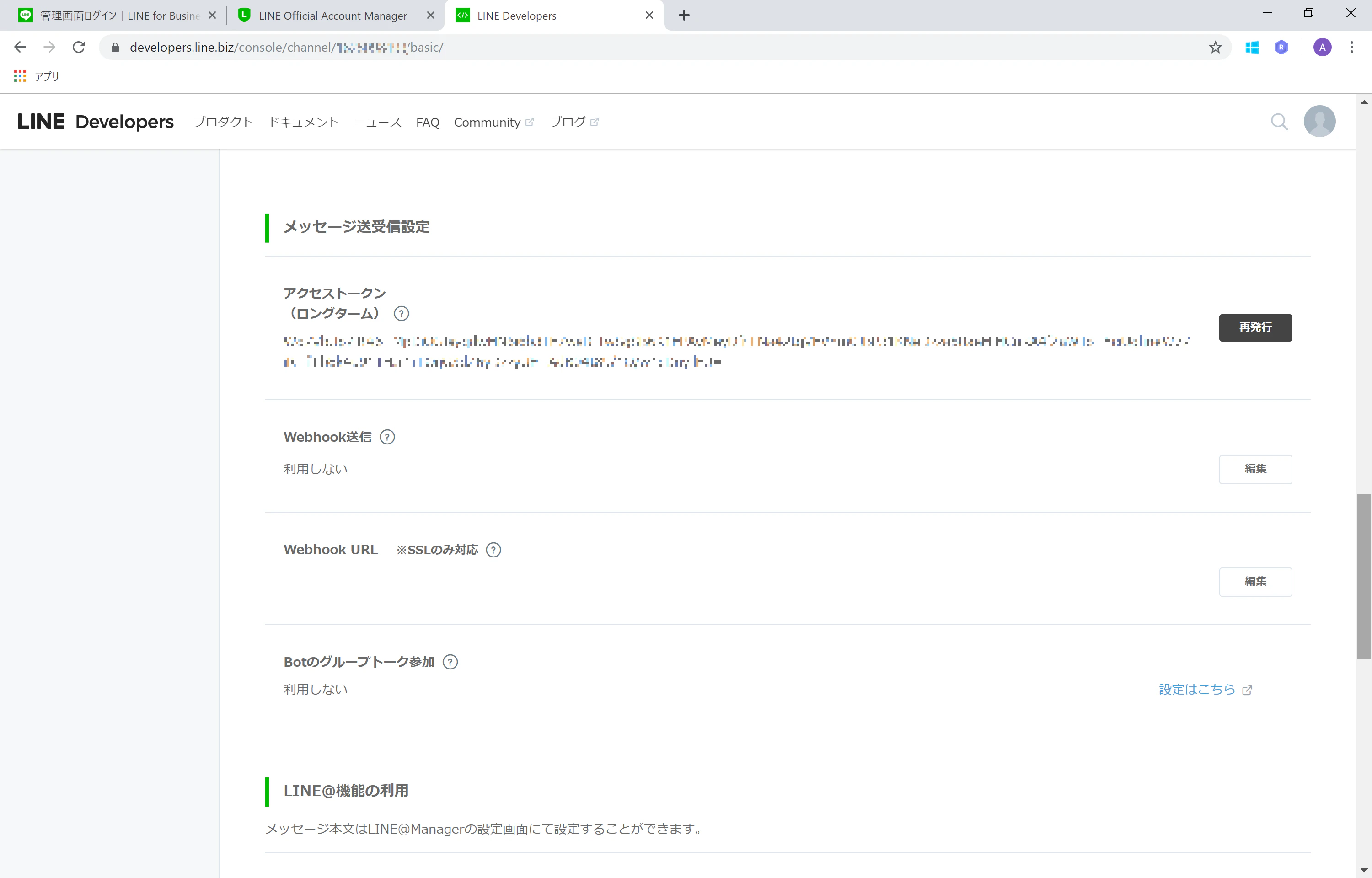The height and width of the screenshot is (878, 1372).
Task: Click the scrollbar down arrow
Action: (1363, 870)
